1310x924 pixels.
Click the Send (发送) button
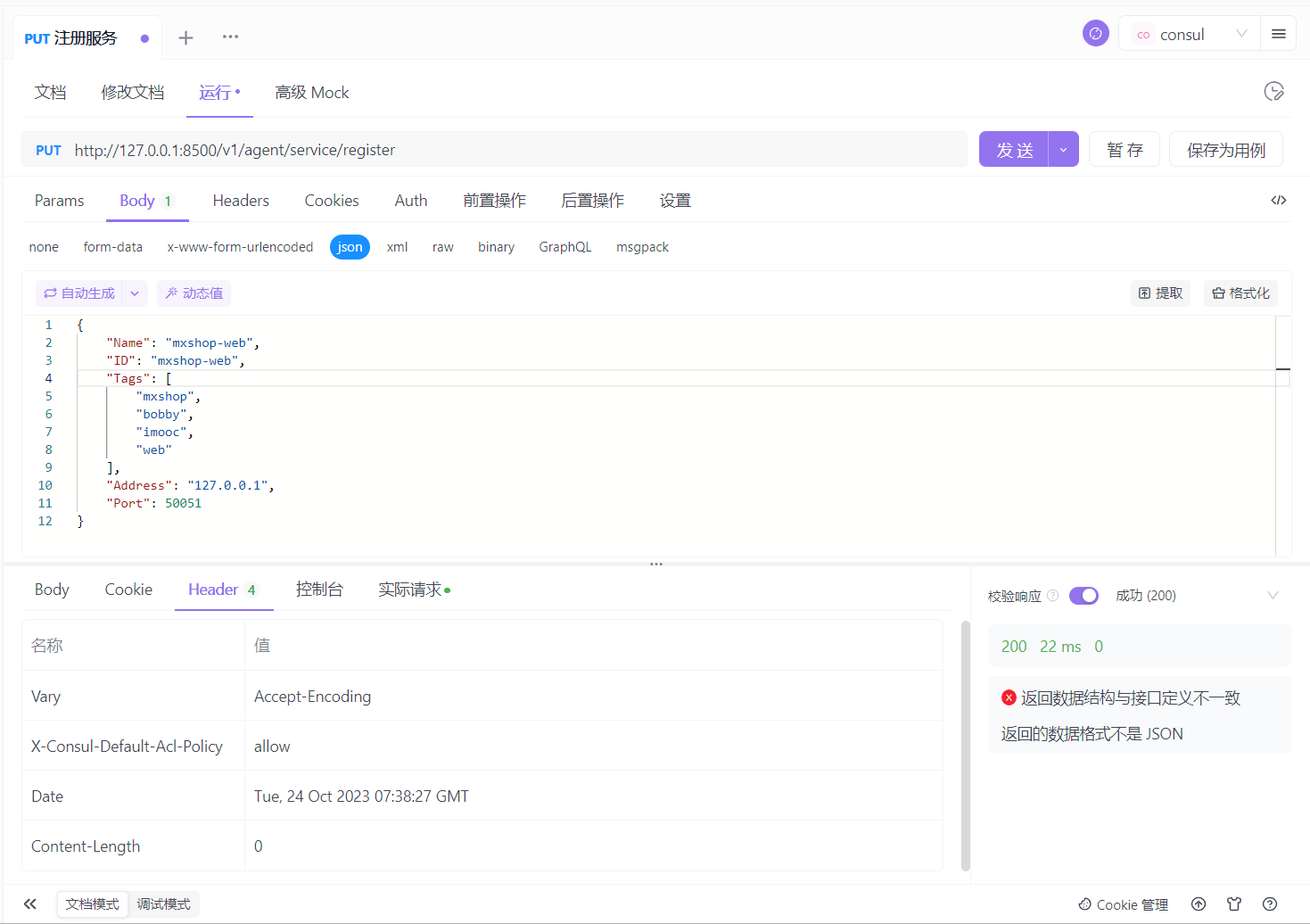pos(1014,150)
